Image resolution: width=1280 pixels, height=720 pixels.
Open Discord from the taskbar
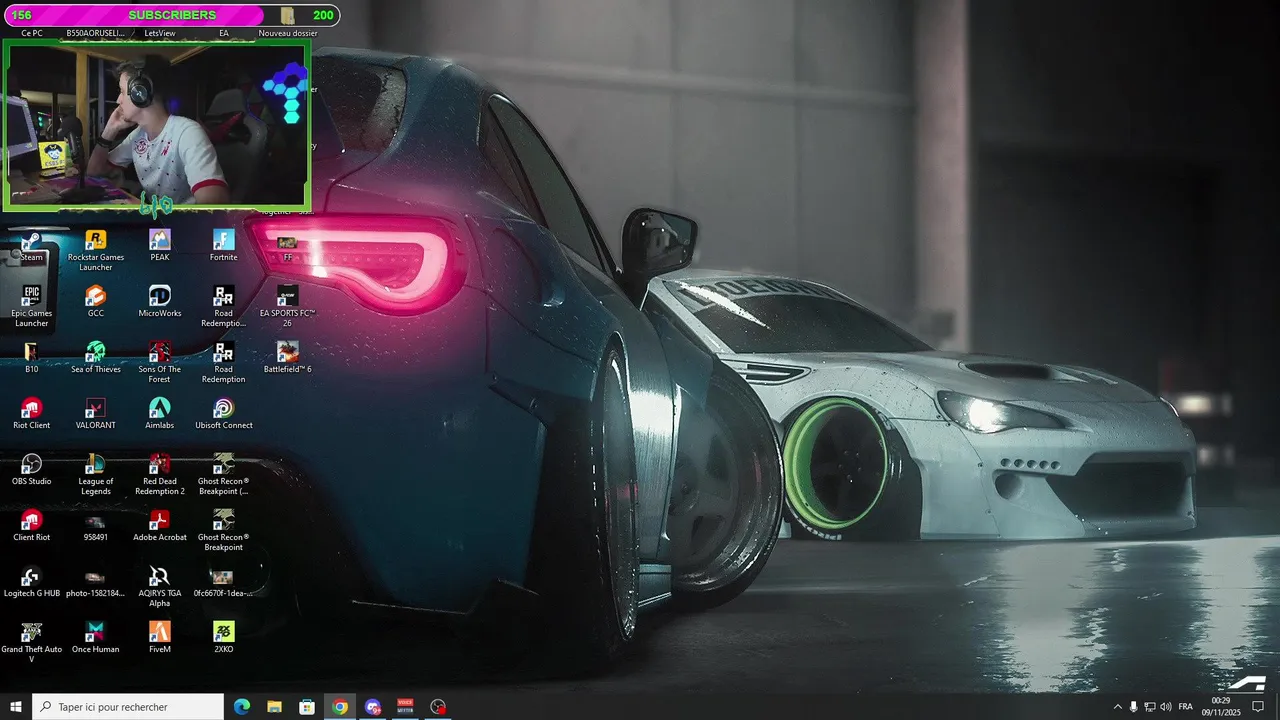pos(373,707)
